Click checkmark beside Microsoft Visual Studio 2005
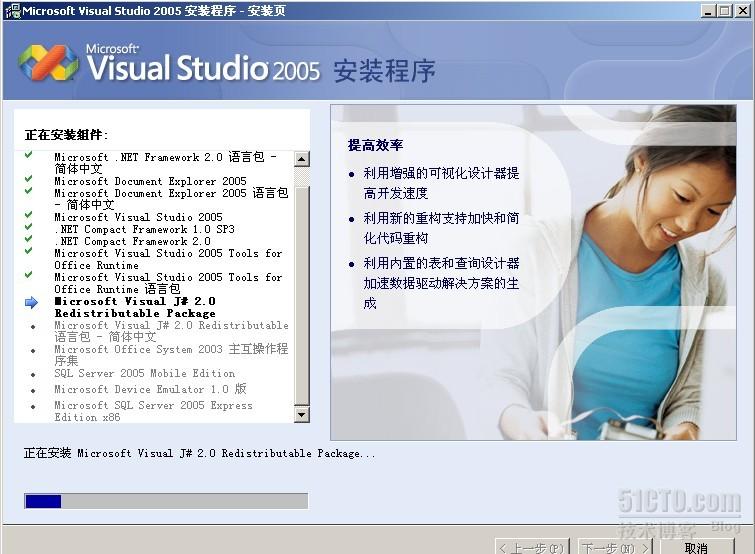Image resolution: width=755 pixels, height=554 pixels. tap(28, 215)
